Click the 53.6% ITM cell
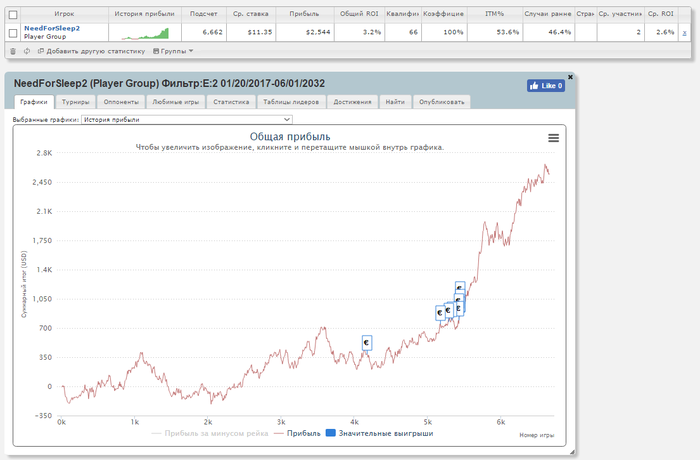700x460 pixels. pyautogui.click(x=495, y=33)
